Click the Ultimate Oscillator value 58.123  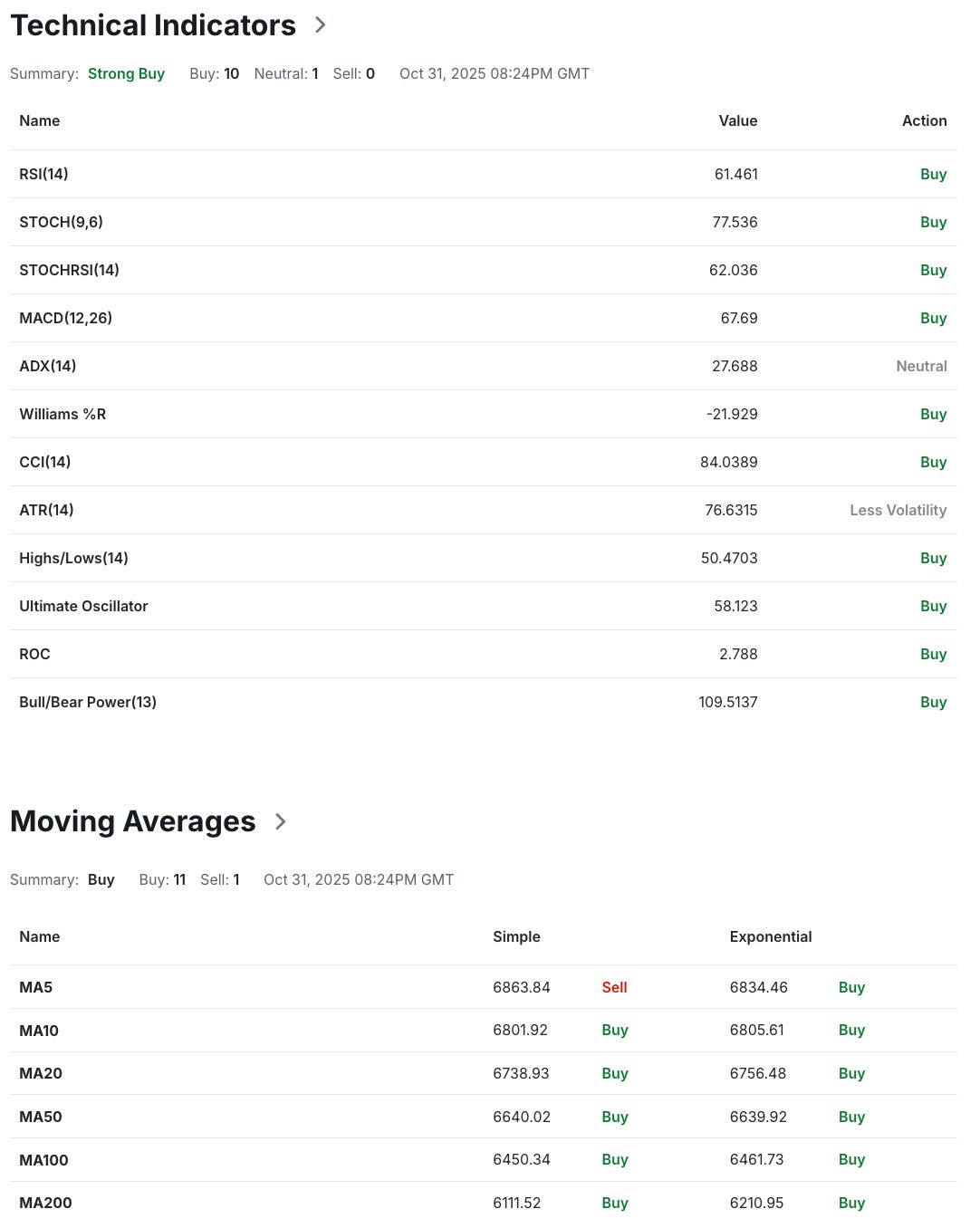735,606
